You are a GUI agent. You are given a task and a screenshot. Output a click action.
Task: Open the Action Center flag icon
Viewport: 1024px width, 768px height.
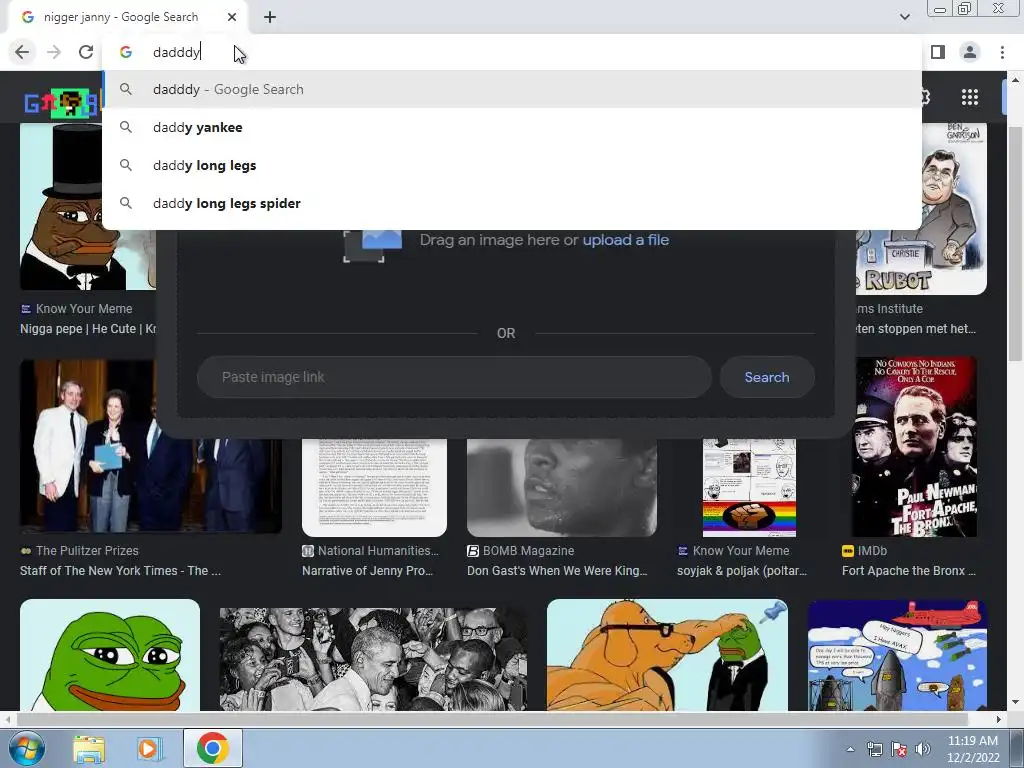click(899, 749)
